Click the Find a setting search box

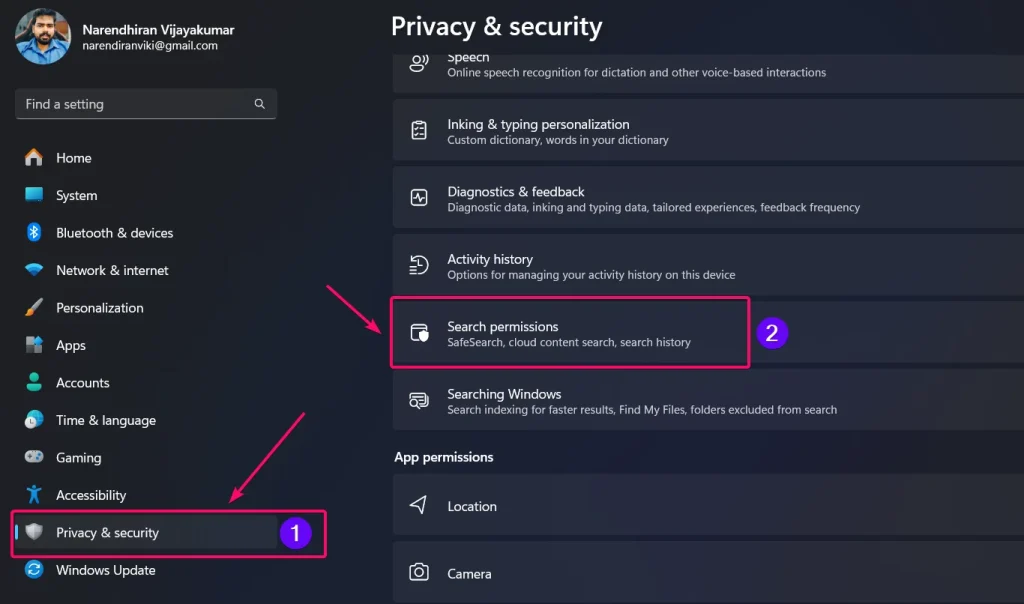(146, 104)
